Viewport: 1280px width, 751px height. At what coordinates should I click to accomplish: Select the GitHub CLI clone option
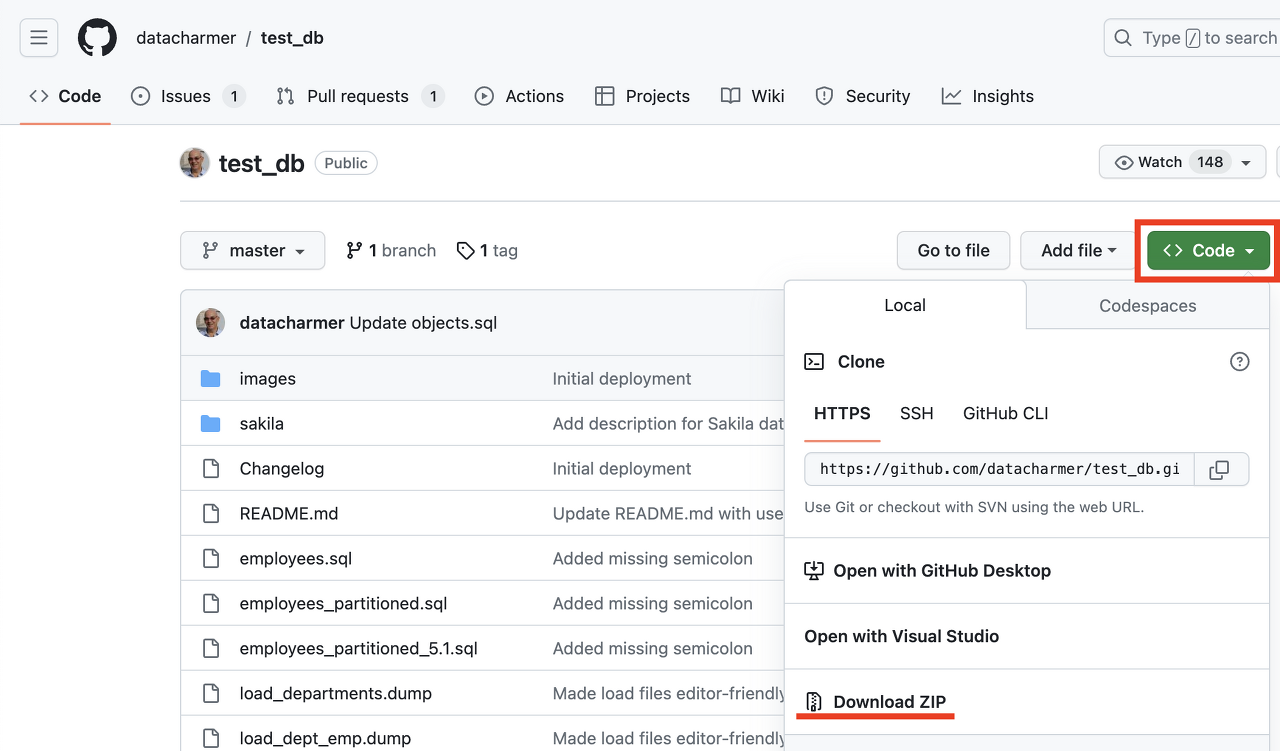[x=1006, y=413]
